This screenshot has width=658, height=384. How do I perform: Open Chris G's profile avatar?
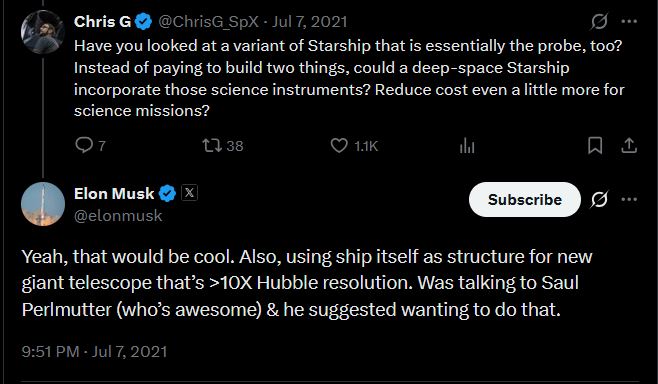pyautogui.click(x=43, y=32)
